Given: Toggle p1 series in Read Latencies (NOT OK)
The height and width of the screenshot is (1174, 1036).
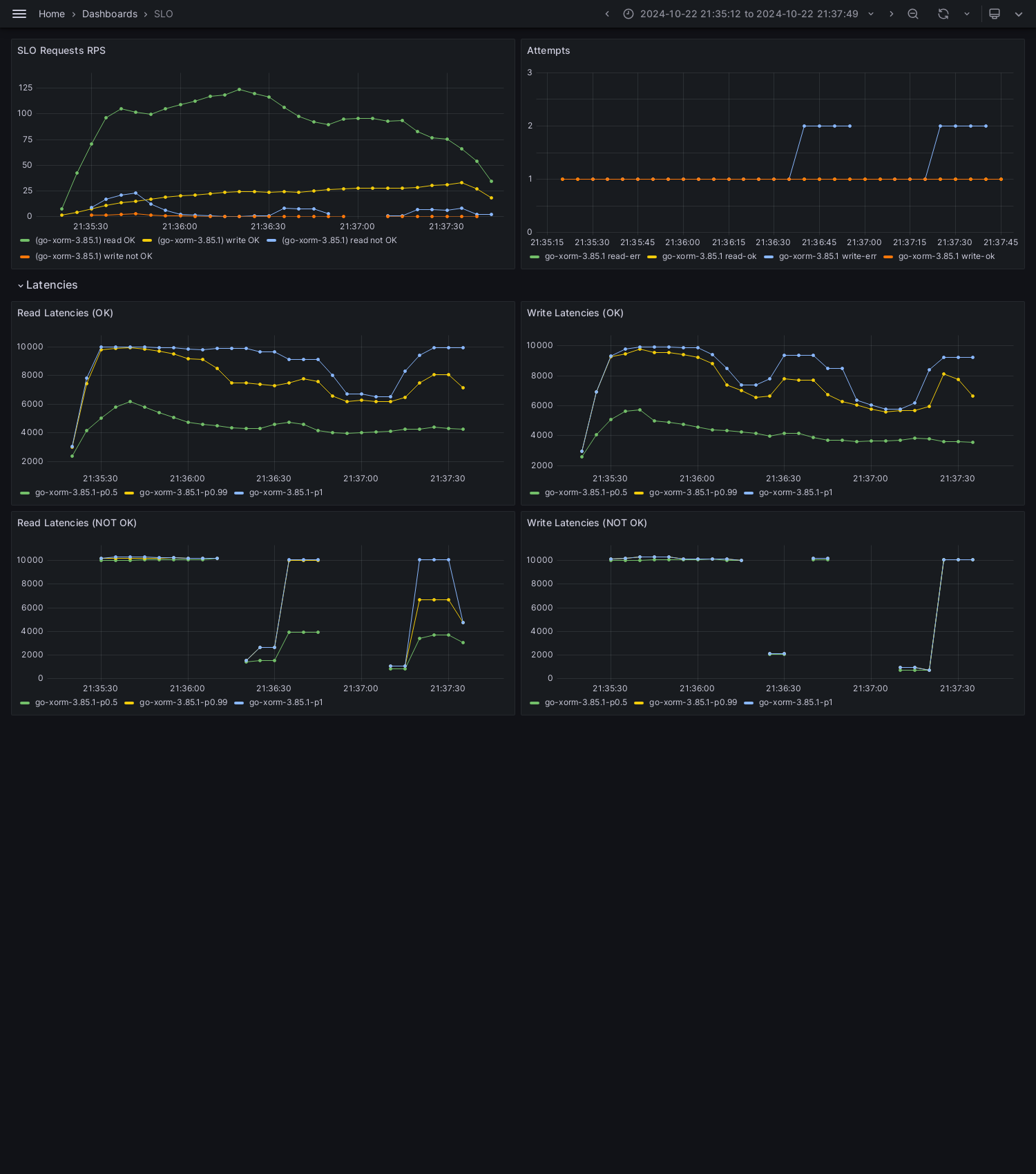Looking at the screenshot, I should pos(286,702).
